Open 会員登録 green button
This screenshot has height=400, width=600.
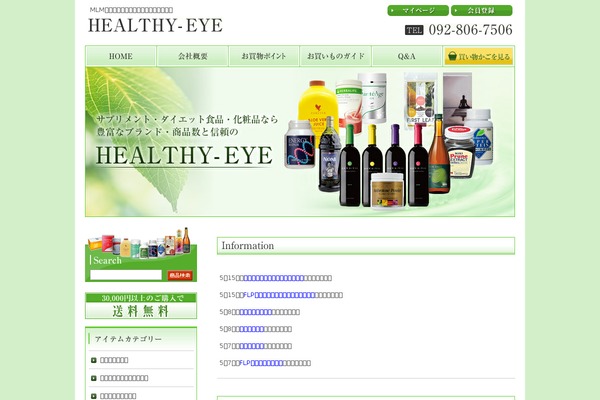click(x=481, y=10)
